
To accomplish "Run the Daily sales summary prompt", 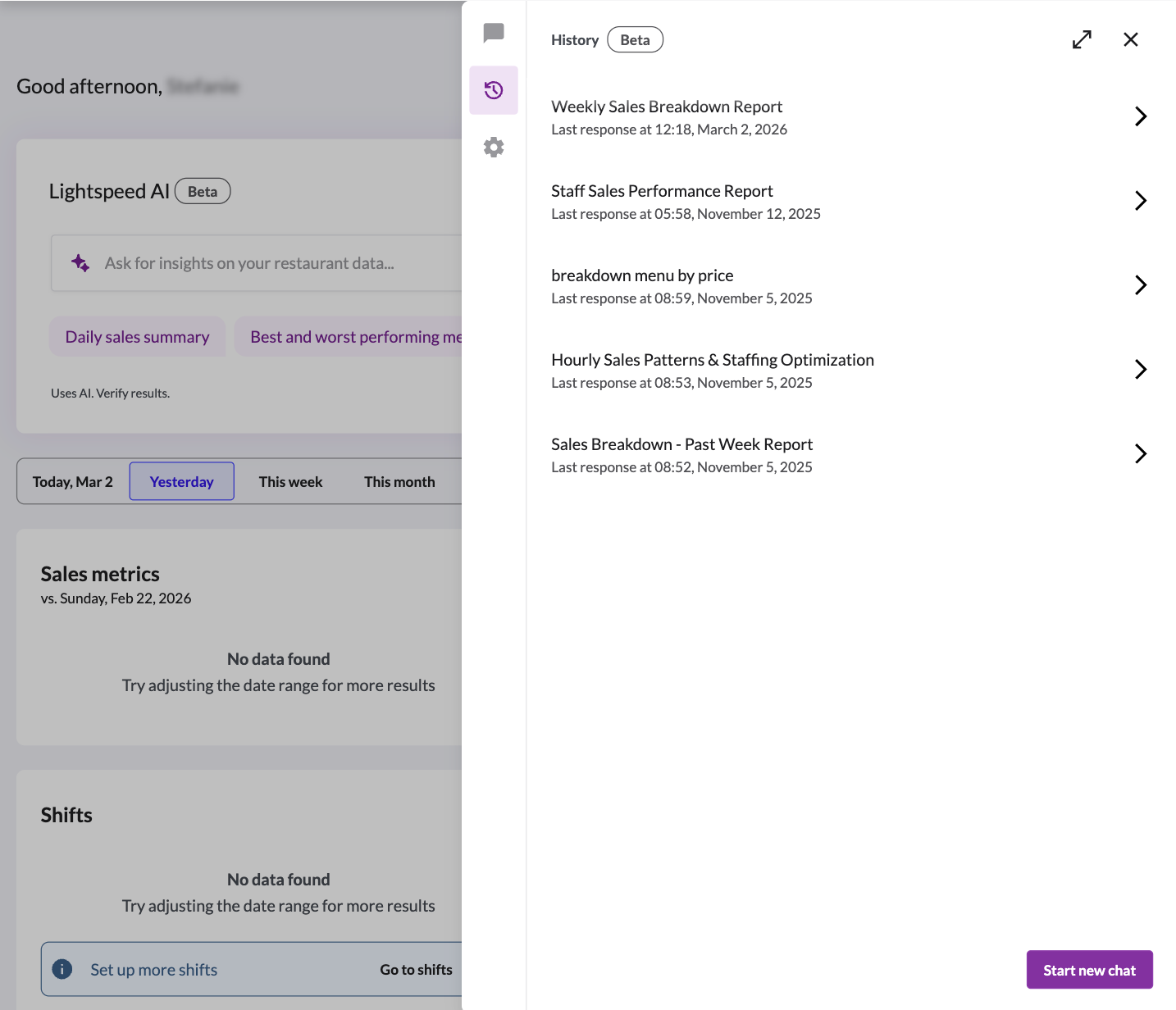I will [x=137, y=336].
